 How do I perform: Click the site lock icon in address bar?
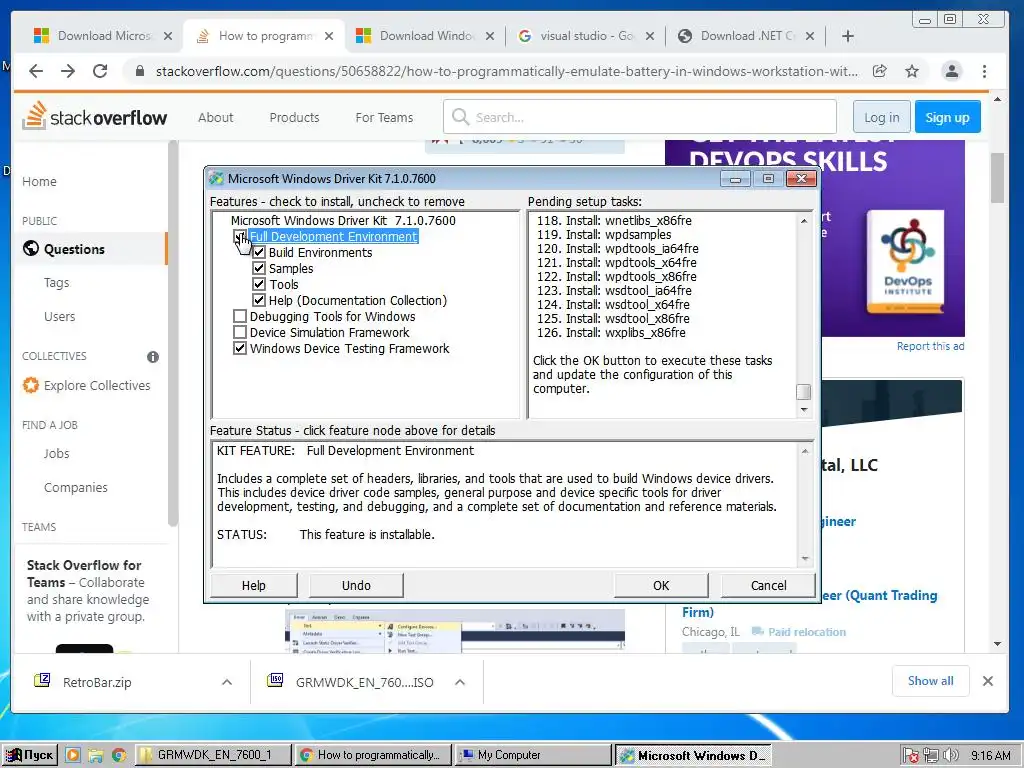139,71
